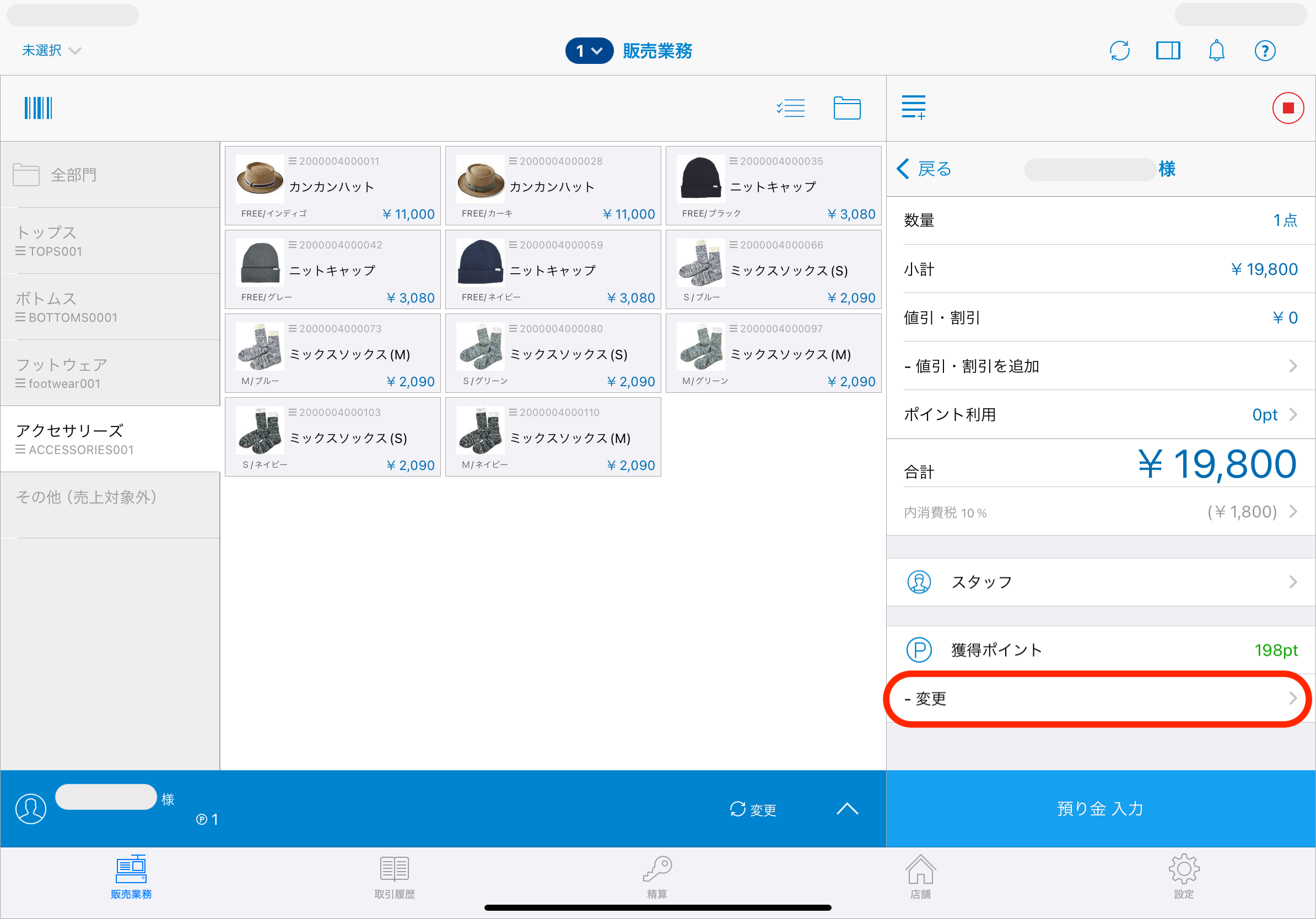Expand the transaction number 1 dropdown
The height and width of the screenshot is (919, 1316).
(589, 51)
